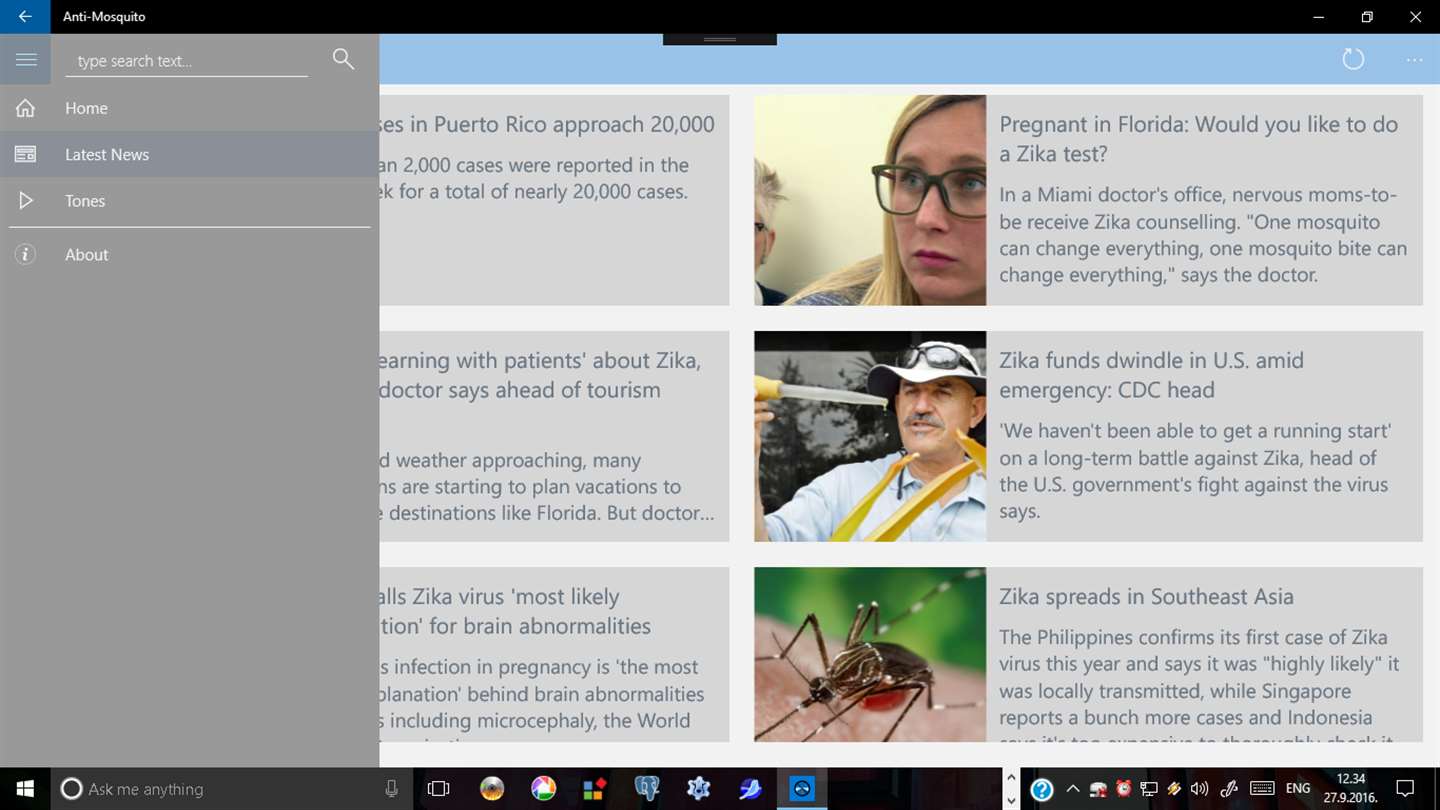Viewport: 1440px width, 810px height.
Task: Show hidden system tray icons
Action: (x=1072, y=789)
